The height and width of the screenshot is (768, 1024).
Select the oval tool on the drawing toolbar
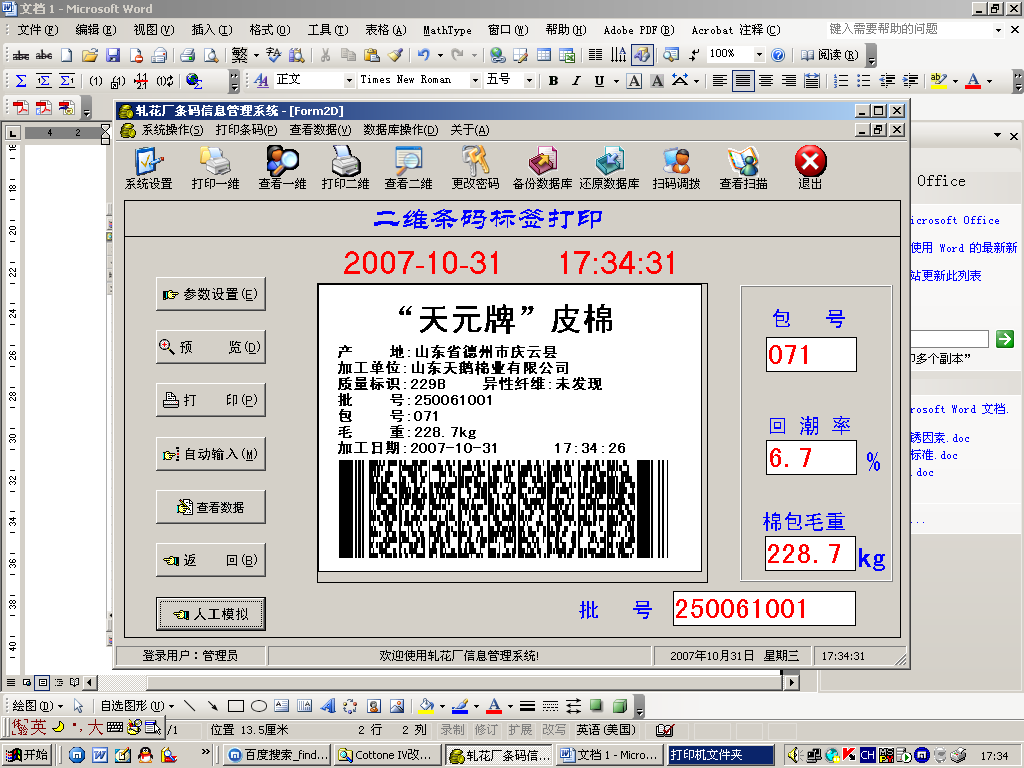click(259, 706)
